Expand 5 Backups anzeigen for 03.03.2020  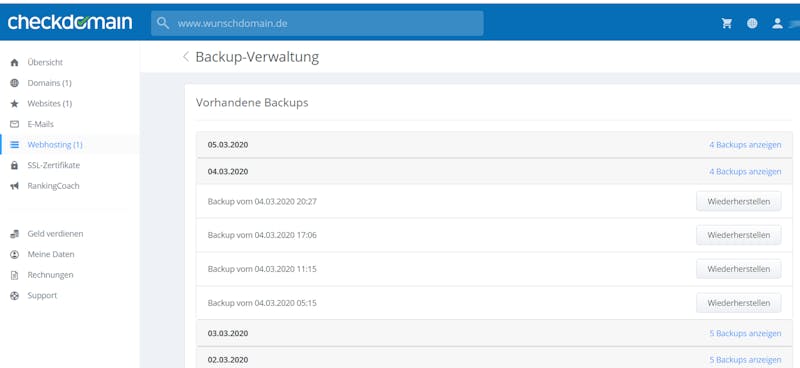[745, 333]
